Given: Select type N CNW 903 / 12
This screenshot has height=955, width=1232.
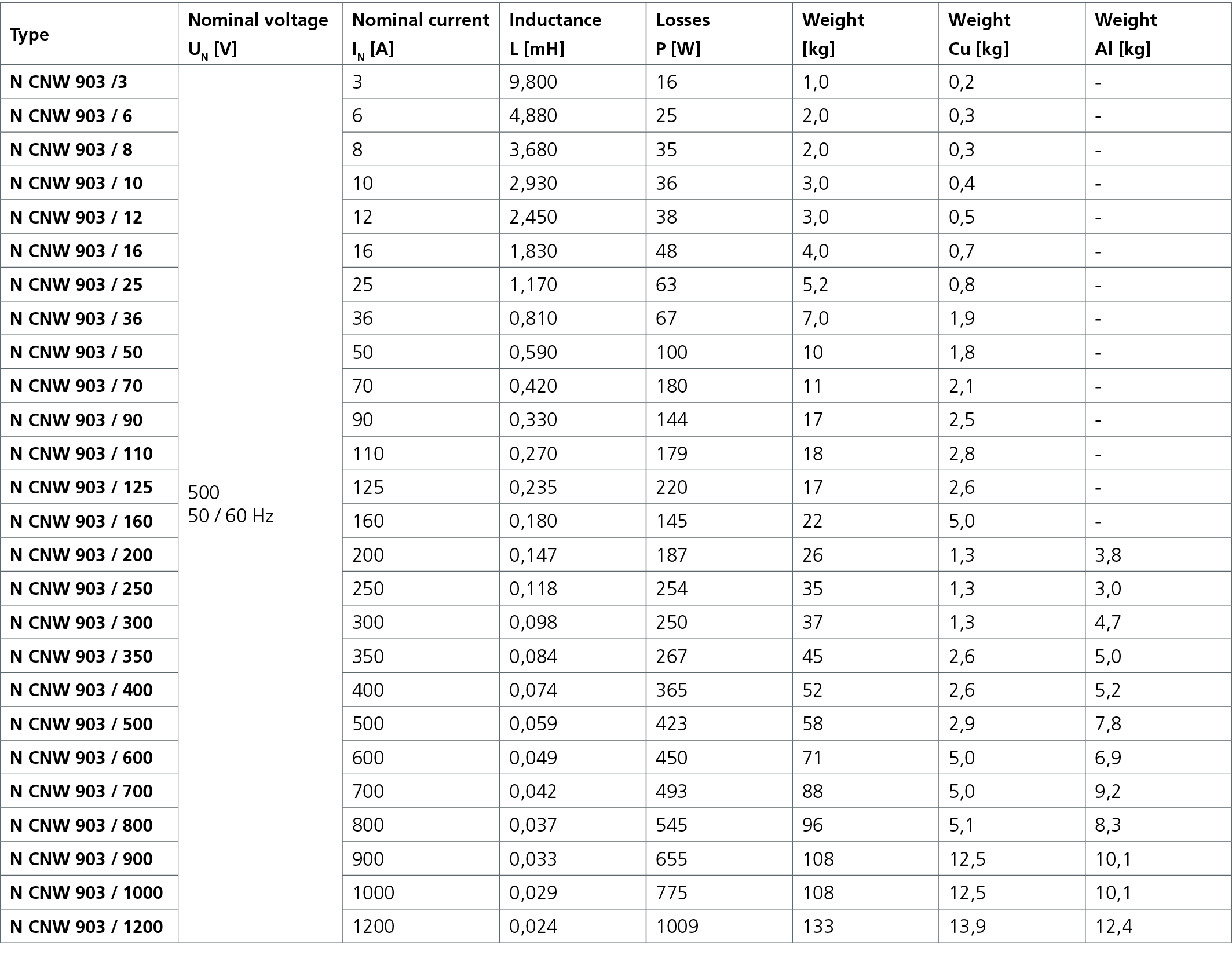Looking at the screenshot, I should pyautogui.click(x=76, y=217).
